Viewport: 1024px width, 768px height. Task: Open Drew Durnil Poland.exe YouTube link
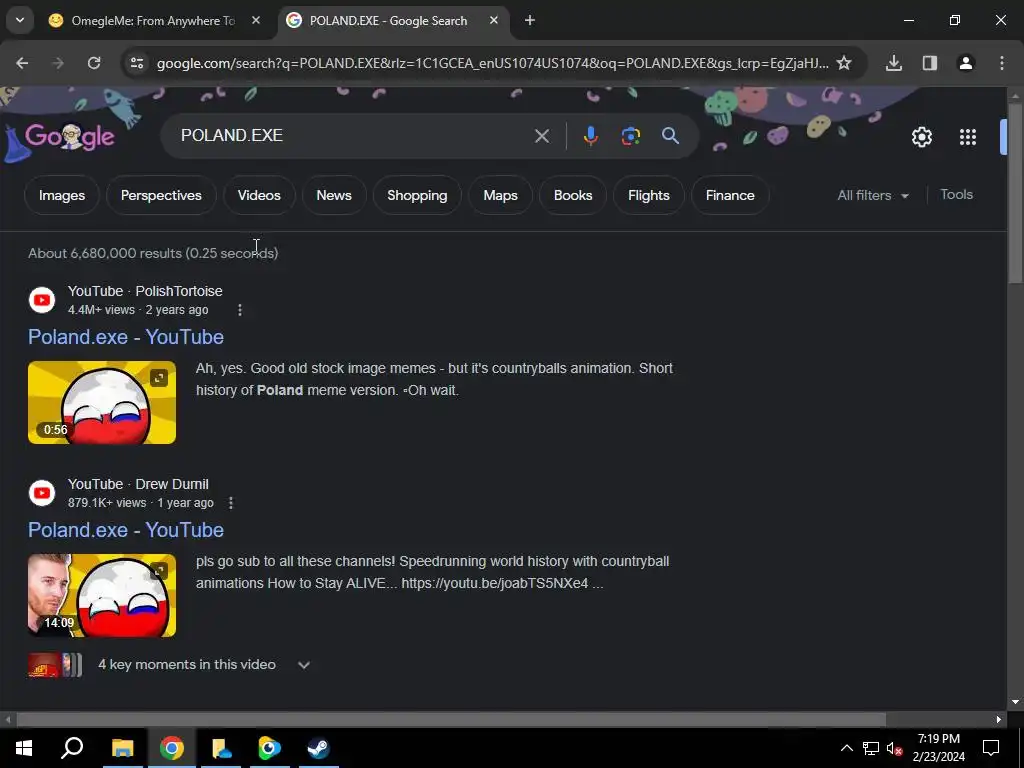(126, 530)
